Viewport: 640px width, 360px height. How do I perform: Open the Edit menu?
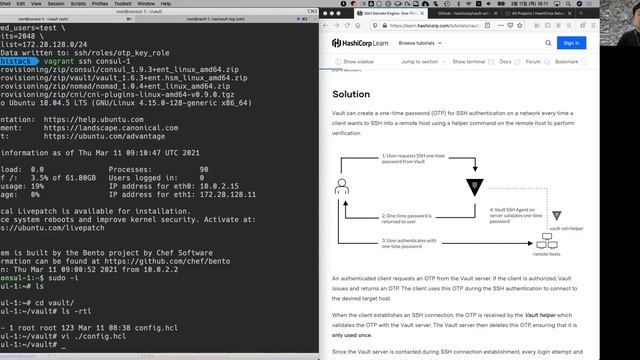[21, 4]
